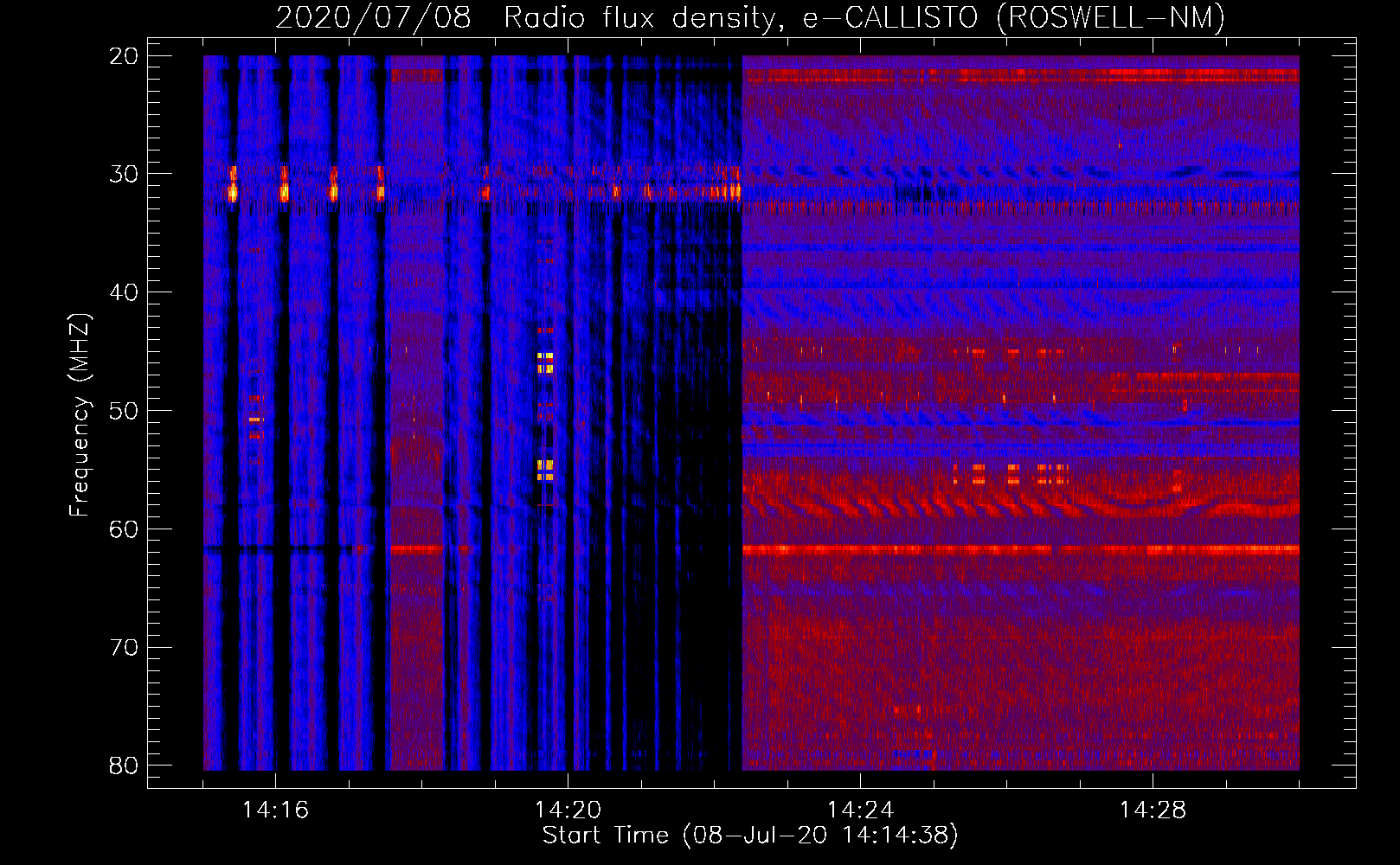Click the 'Start Time (08-Jul-20 14:14:38)' label
The image size is (1400, 865).
pos(750,836)
